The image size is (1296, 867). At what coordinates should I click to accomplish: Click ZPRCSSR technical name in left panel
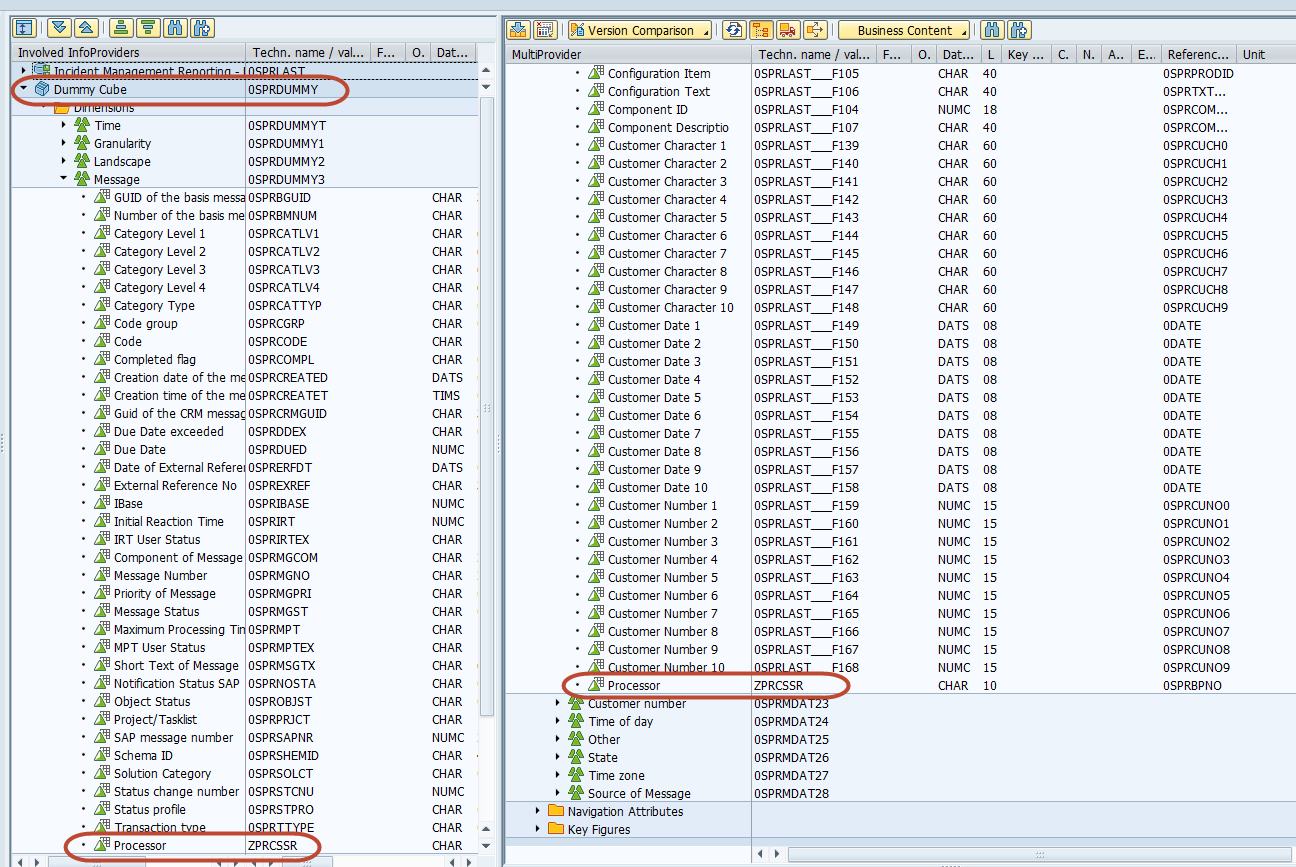click(273, 845)
